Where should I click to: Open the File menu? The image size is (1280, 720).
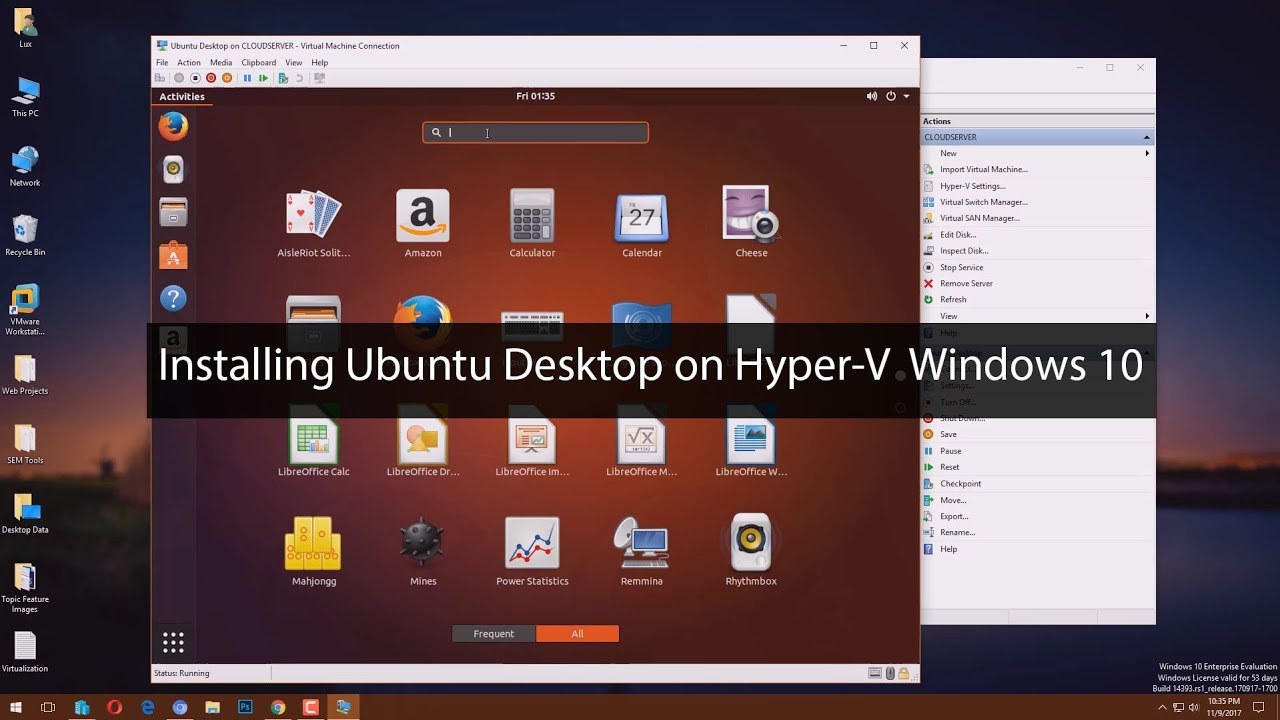pos(162,62)
